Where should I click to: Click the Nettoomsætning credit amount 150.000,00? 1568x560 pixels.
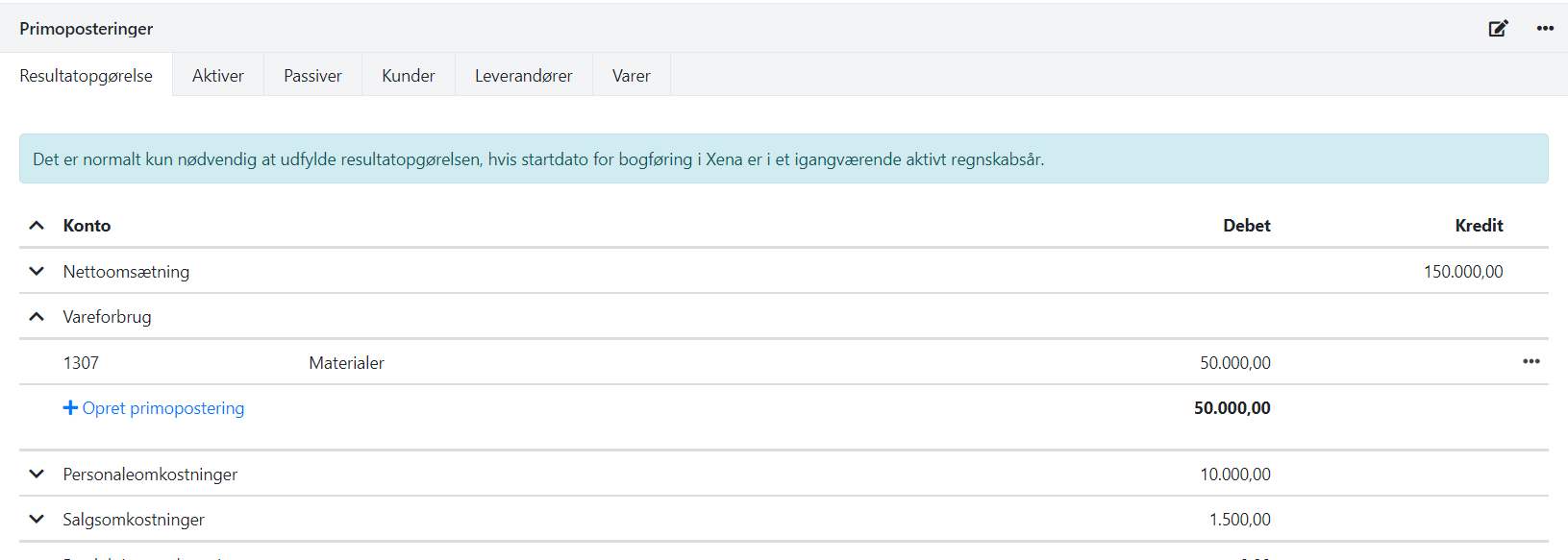click(x=1462, y=272)
